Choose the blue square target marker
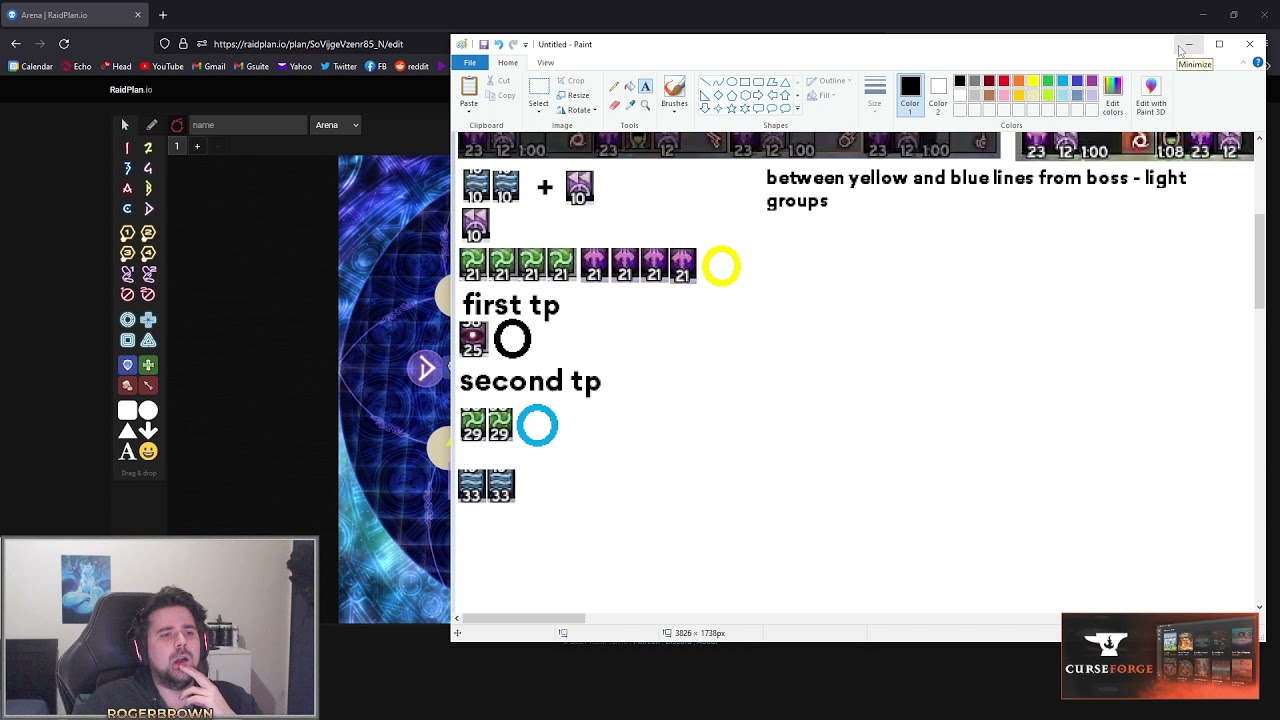This screenshot has height=720, width=1280. (127, 340)
